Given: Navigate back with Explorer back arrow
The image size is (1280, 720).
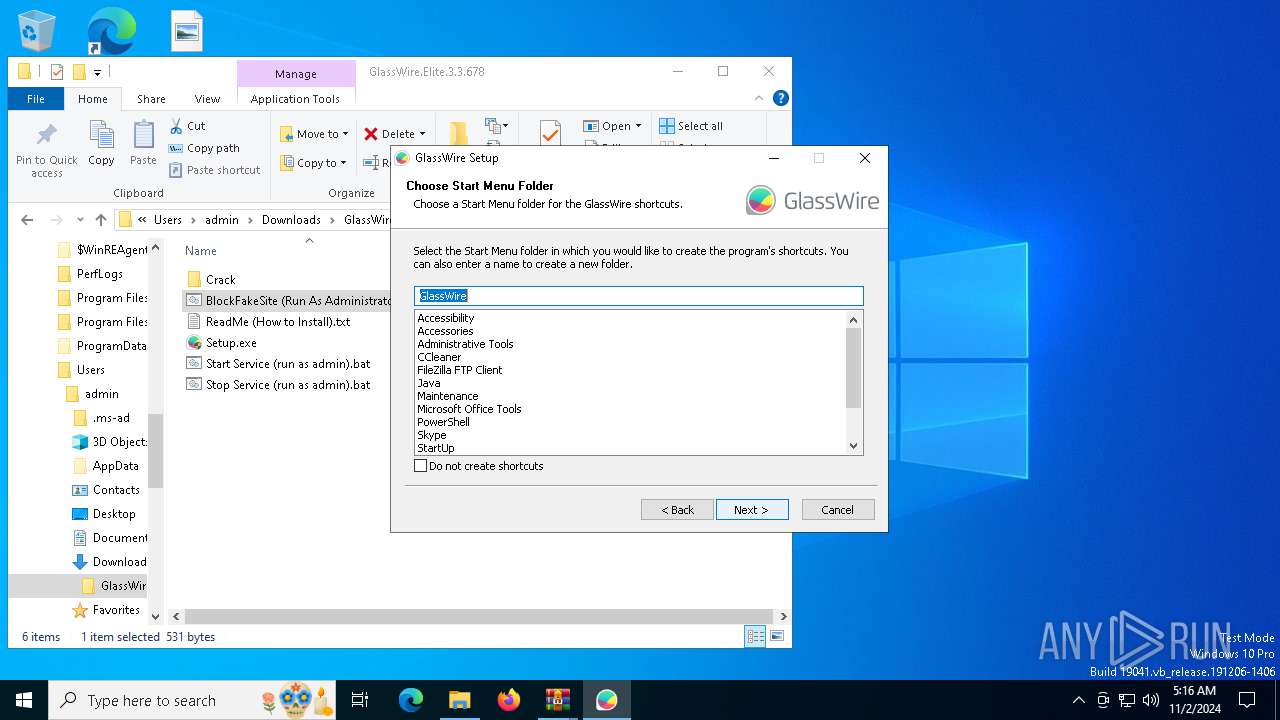Looking at the screenshot, I should click(27, 220).
